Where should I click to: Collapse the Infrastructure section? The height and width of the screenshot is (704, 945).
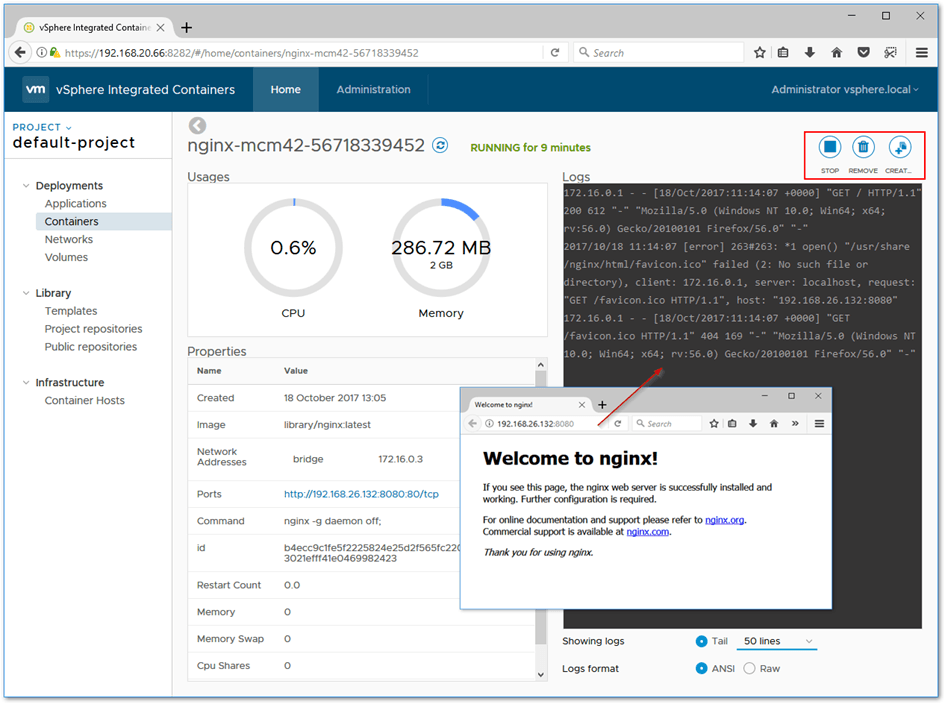26,382
